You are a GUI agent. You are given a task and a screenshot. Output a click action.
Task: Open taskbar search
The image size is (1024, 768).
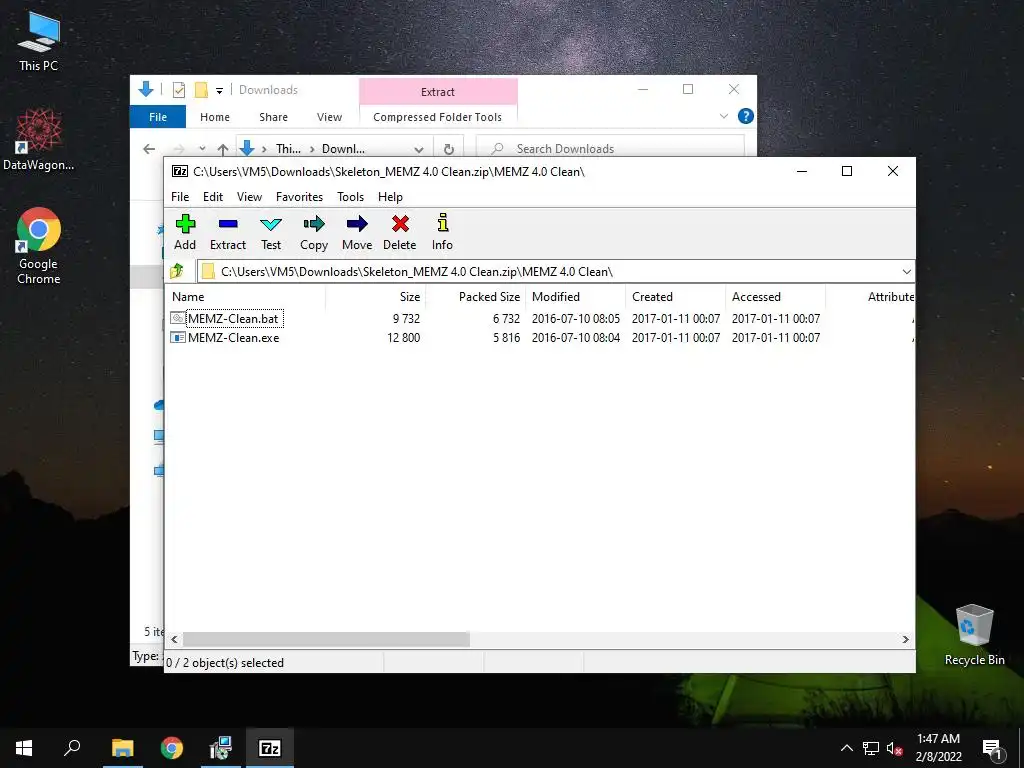(x=72, y=748)
